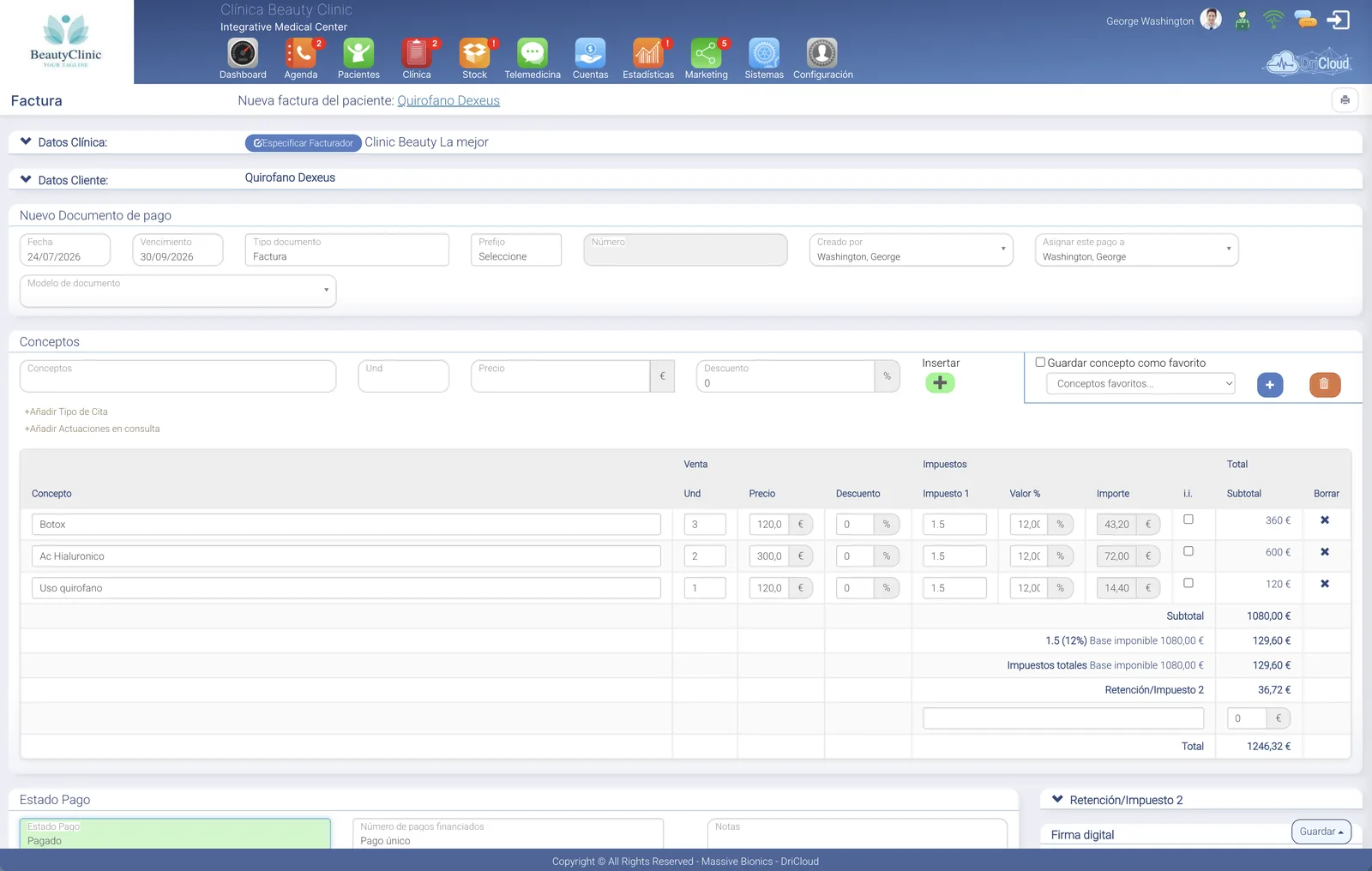Open the Agenda phone icon
This screenshot has height=871, width=1372.
coord(301,53)
